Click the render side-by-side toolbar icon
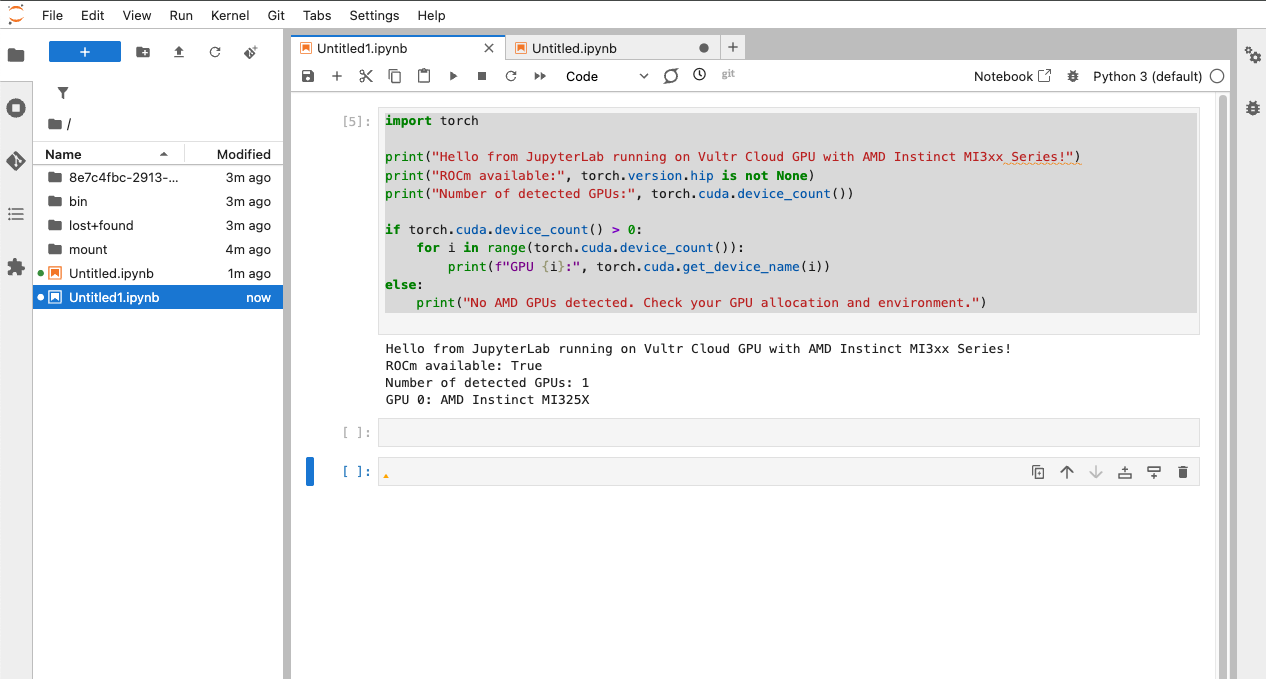The height and width of the screenshot is (679, 1266). tap(671, 76)
